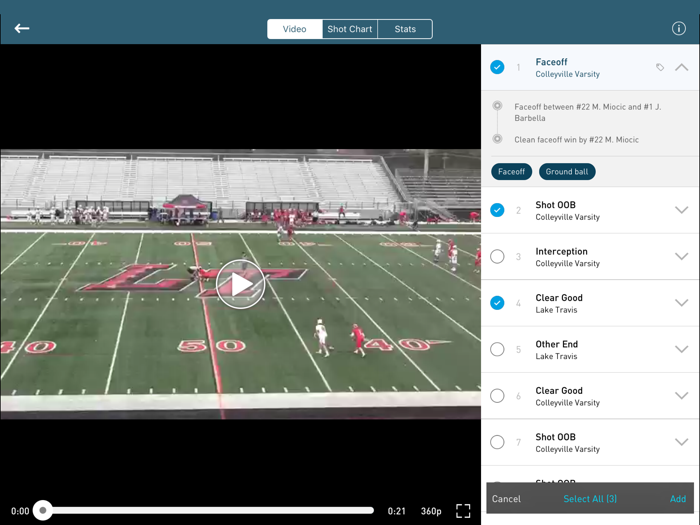Expand clip 6 Clear Good details
Image resolution: width=700 pixels, height=525 pixels.
click(x=681, y=396)
